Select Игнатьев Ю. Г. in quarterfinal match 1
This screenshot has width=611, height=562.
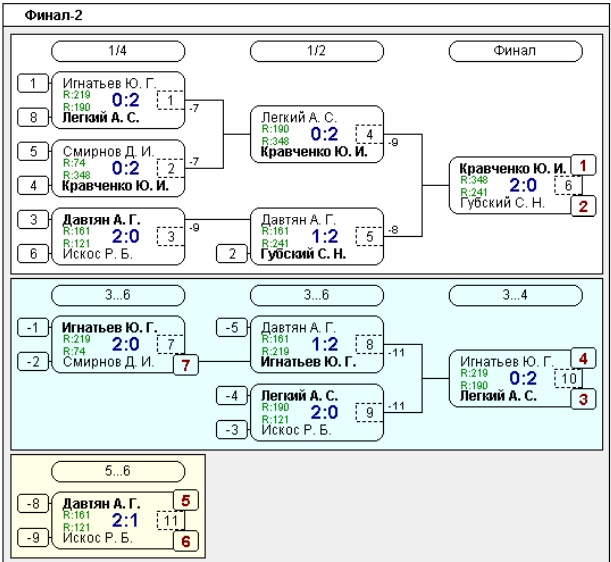[x=109, y=83]
